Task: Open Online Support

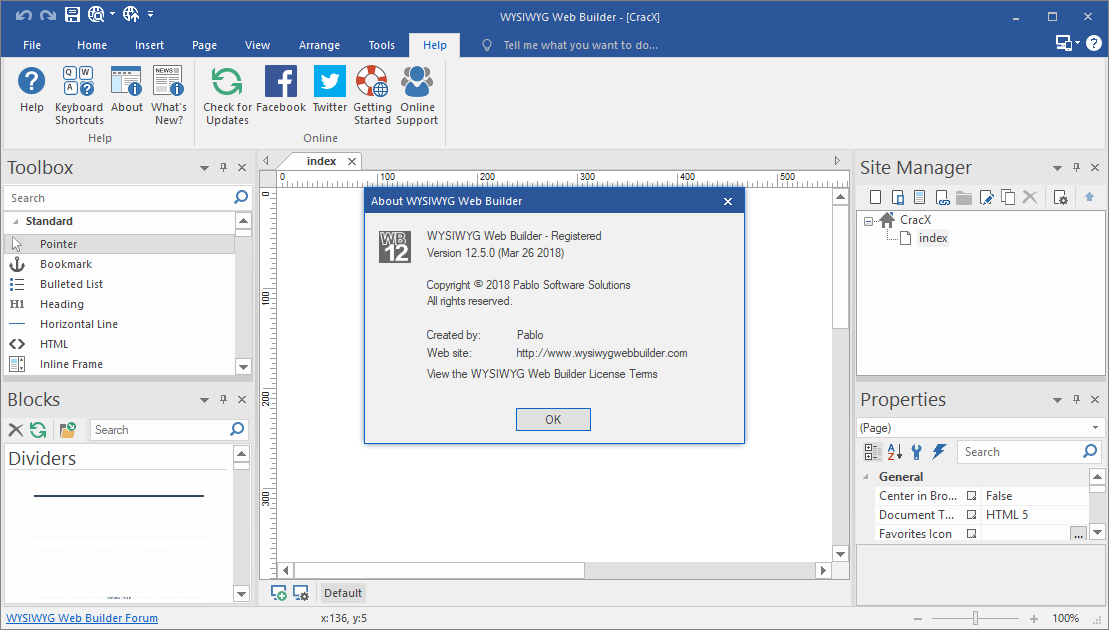Action: tap(417, 95)
